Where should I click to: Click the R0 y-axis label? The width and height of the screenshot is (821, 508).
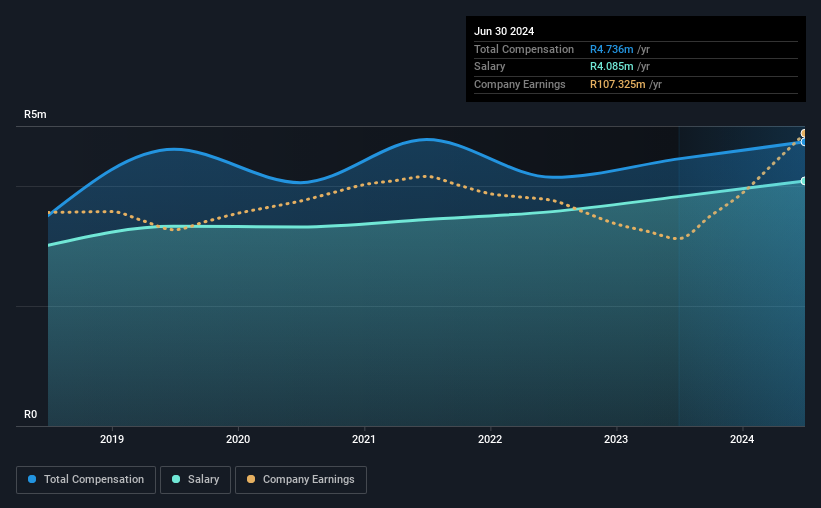point(30,414)
